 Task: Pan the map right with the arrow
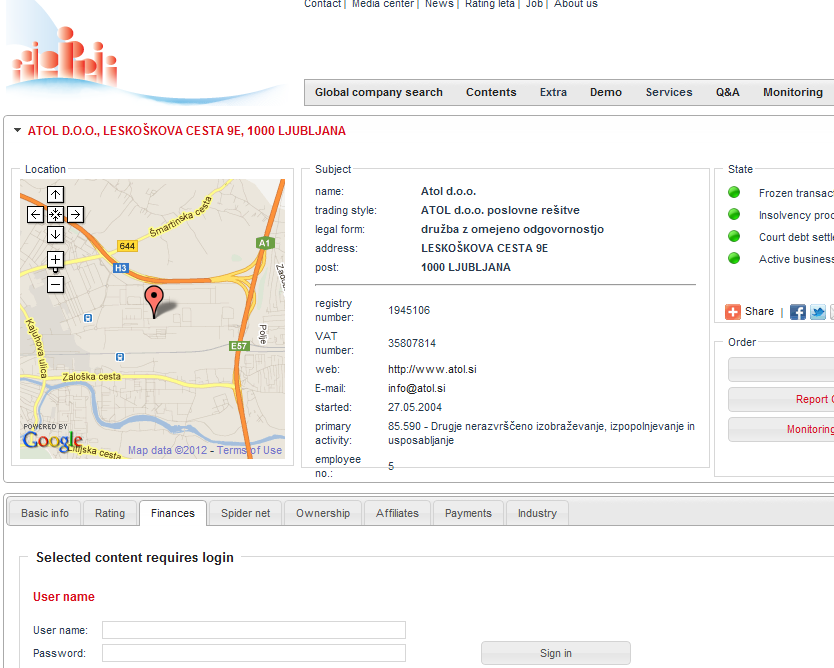(76, 214)
